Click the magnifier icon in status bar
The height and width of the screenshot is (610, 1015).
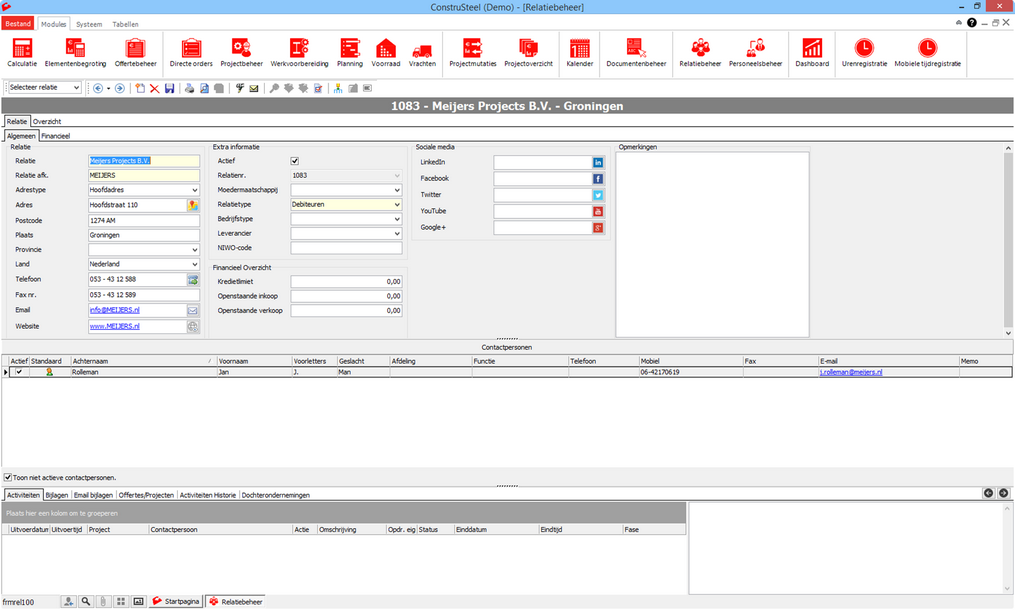click(85, 602)
